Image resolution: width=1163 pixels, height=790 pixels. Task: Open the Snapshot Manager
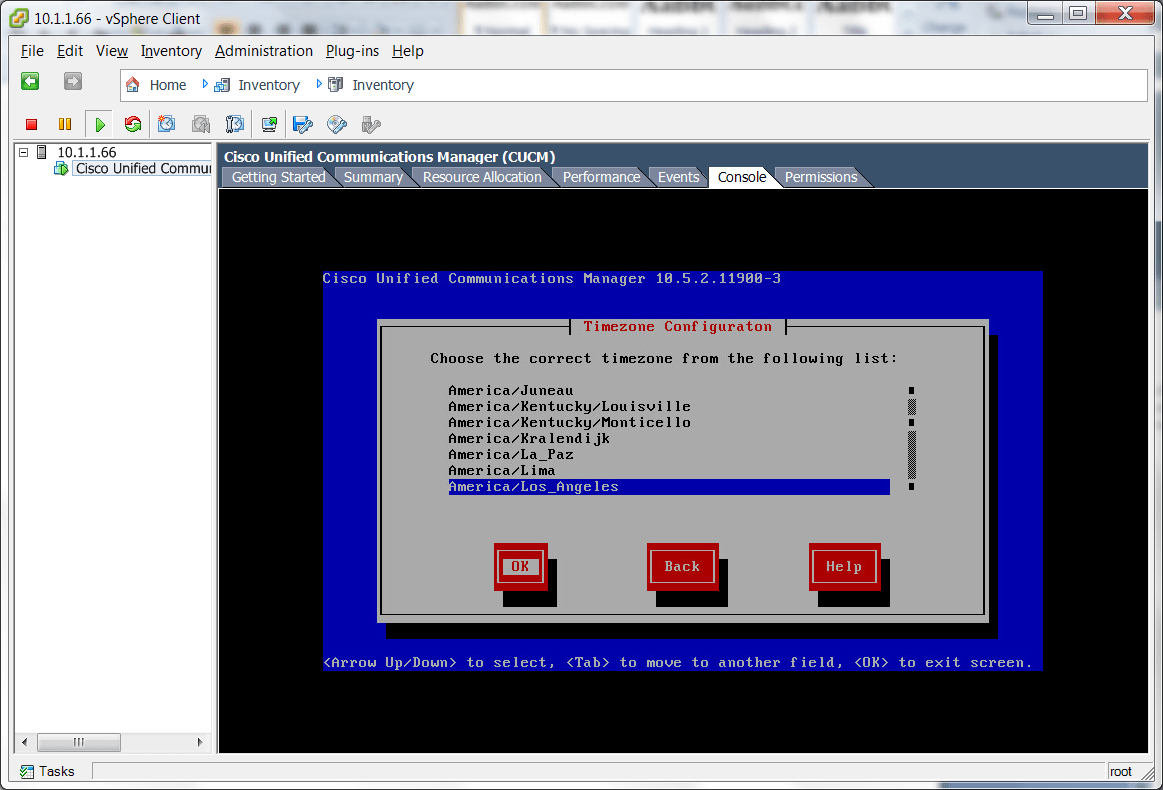point(235,125)
